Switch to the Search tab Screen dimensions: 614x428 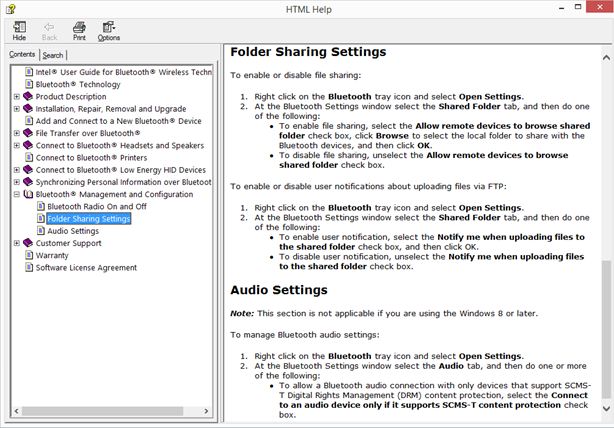(x=53, y=55)
